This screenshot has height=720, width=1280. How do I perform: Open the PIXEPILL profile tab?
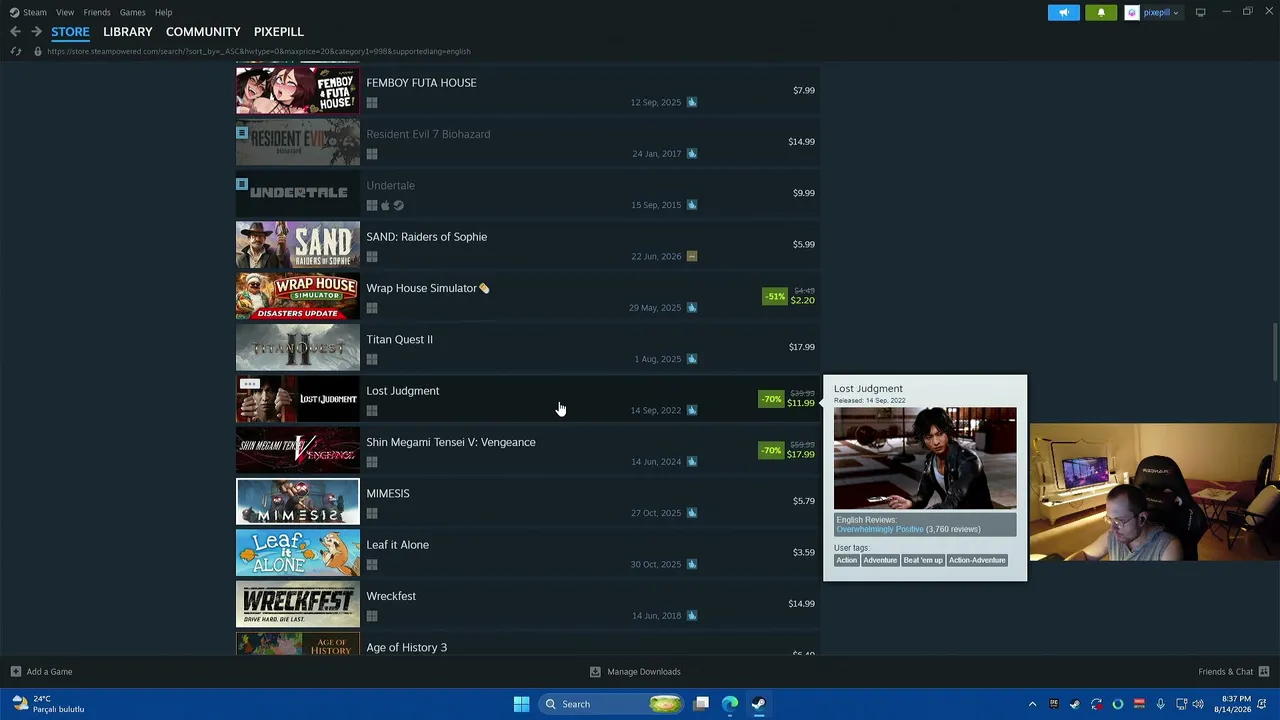click(x=279, y=32)
